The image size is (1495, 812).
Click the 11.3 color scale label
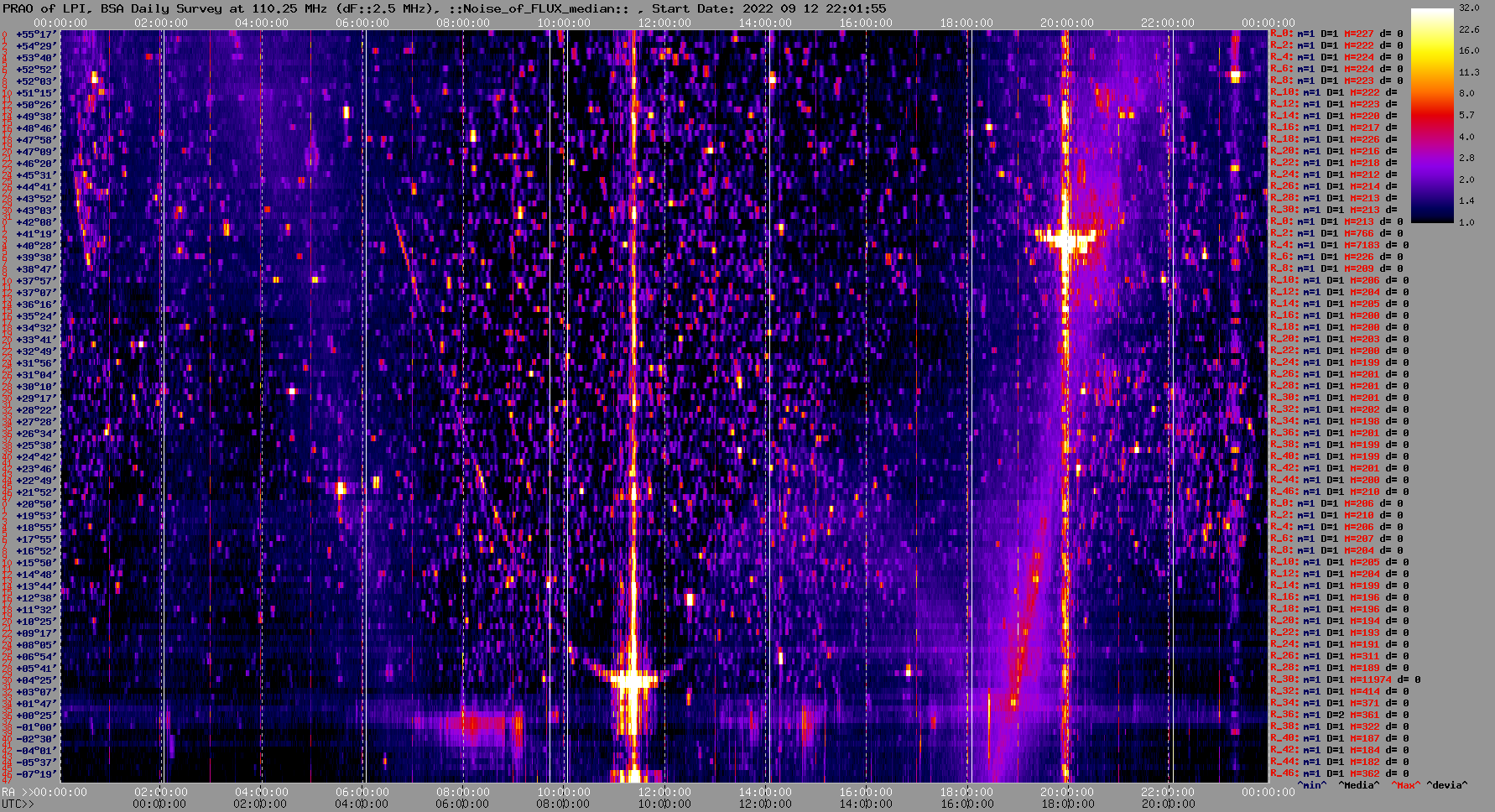1468,72
